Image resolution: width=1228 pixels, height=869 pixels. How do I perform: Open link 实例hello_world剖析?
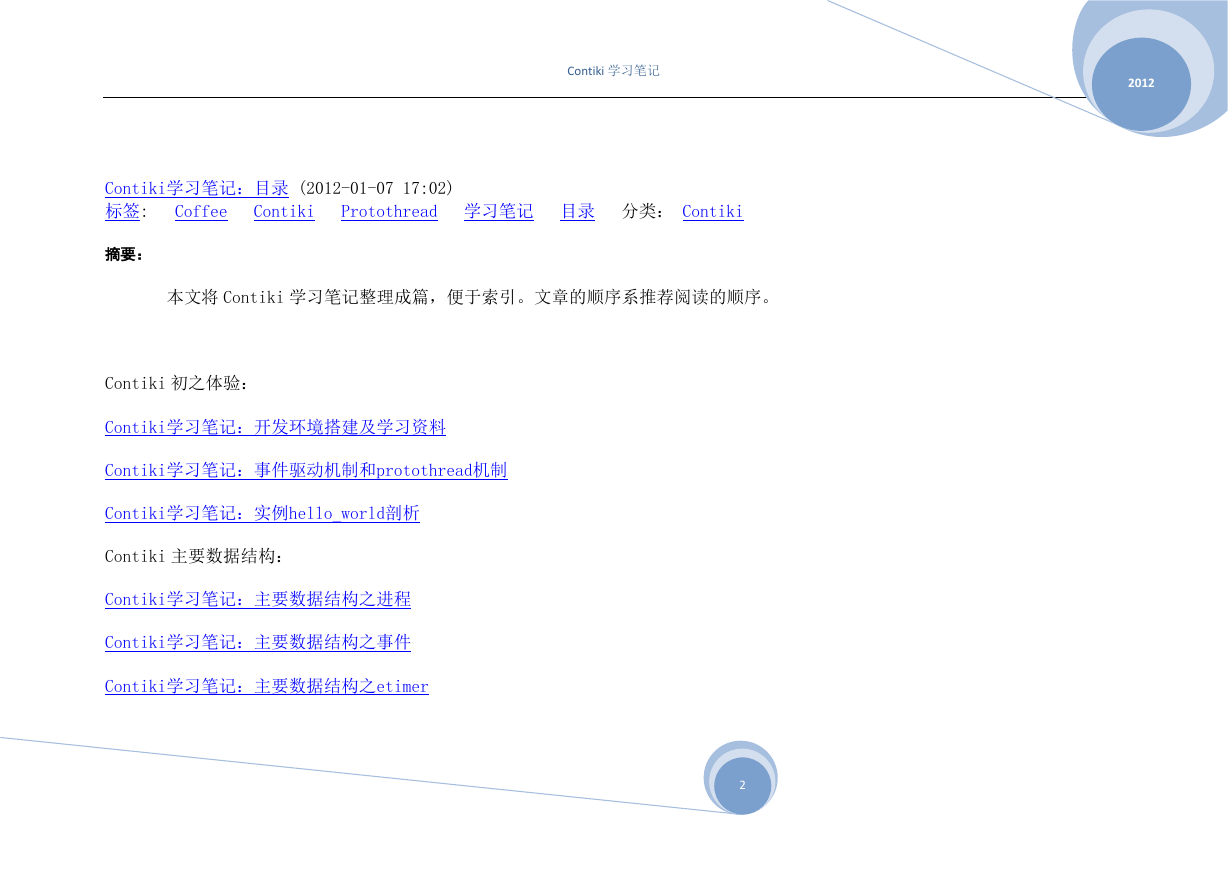262,513
